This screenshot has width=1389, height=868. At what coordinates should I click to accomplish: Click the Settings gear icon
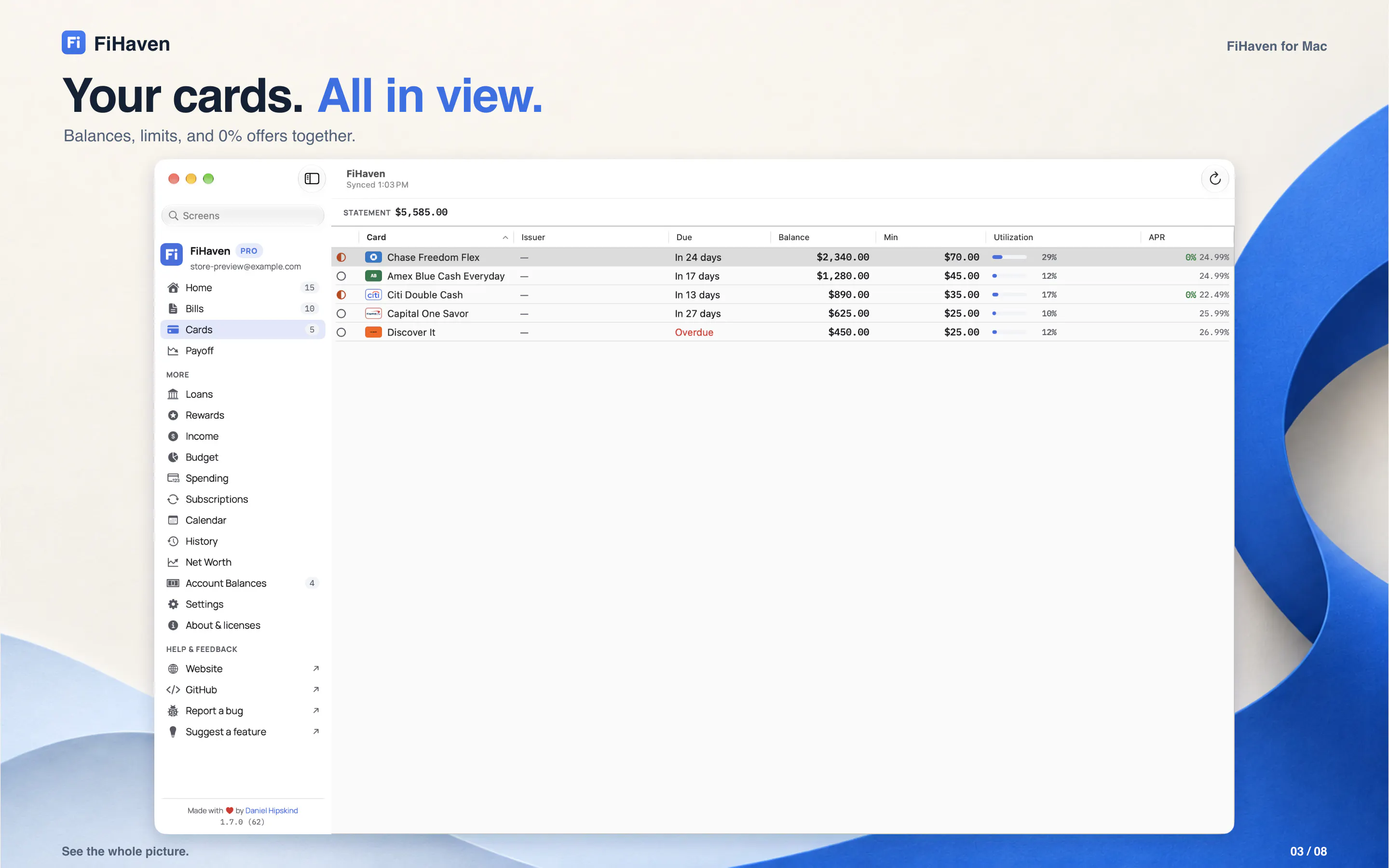coord(173,604)
